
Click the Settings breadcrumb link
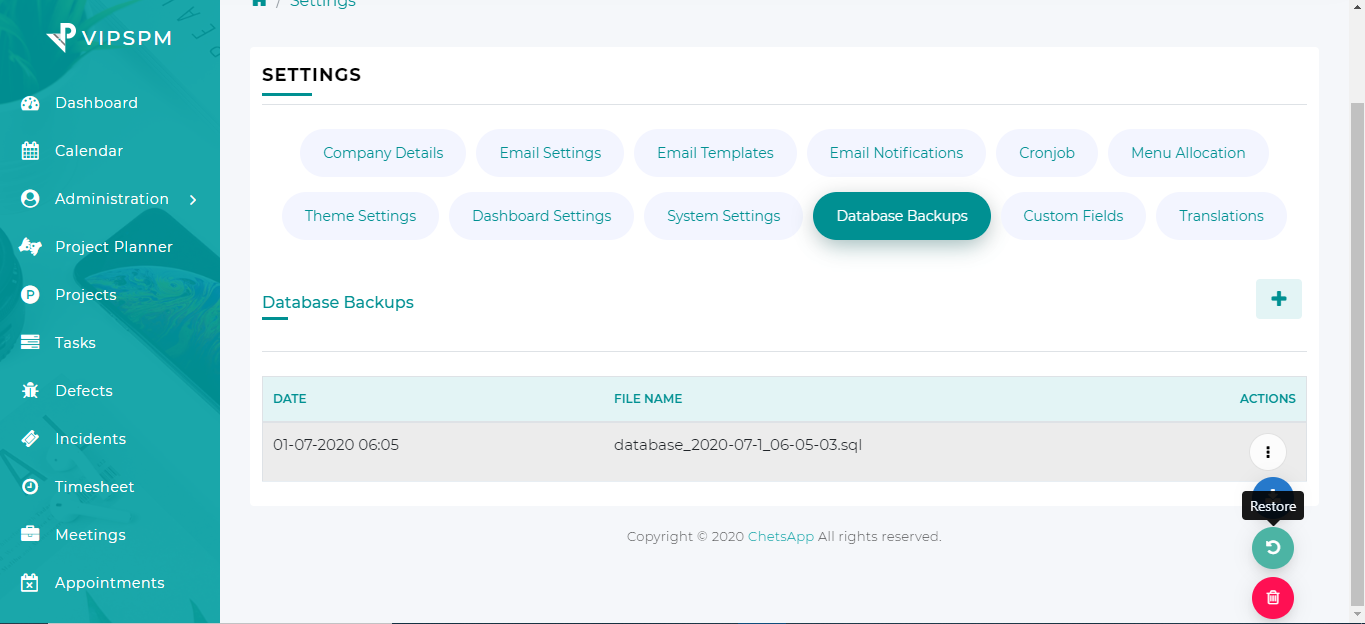click(x=322, y=3)
